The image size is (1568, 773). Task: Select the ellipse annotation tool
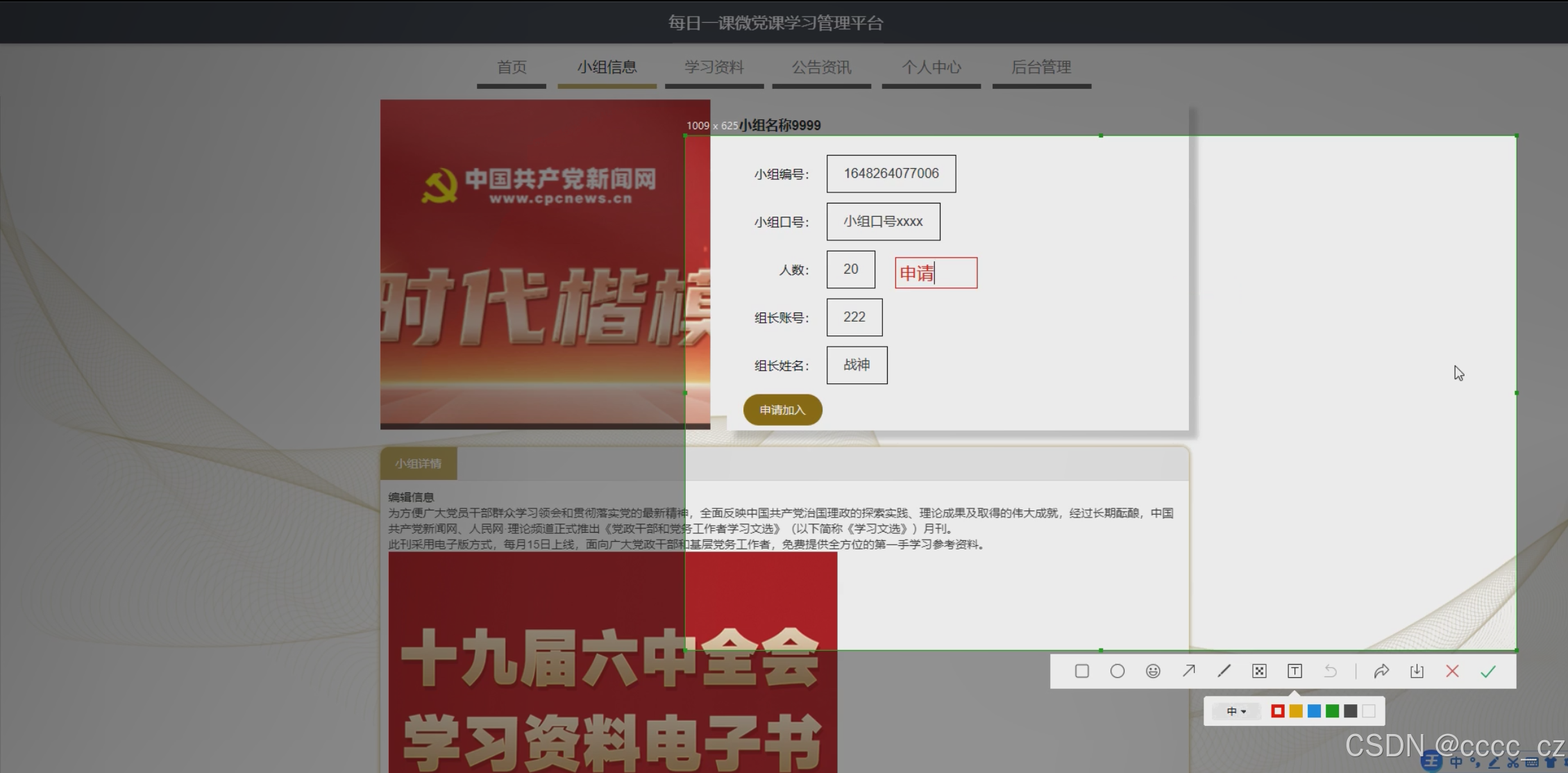click(x=1117, y=671)
